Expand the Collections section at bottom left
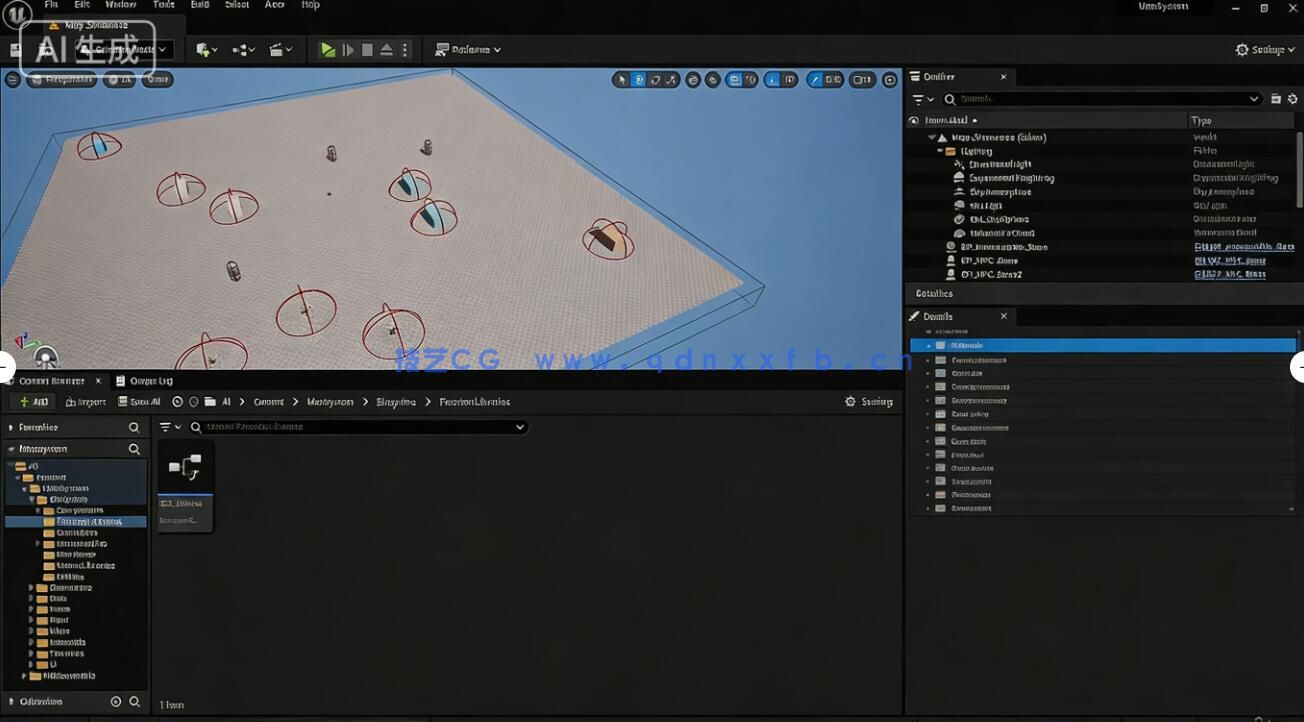Screen dimensions: 1304x722 point(11,702)
